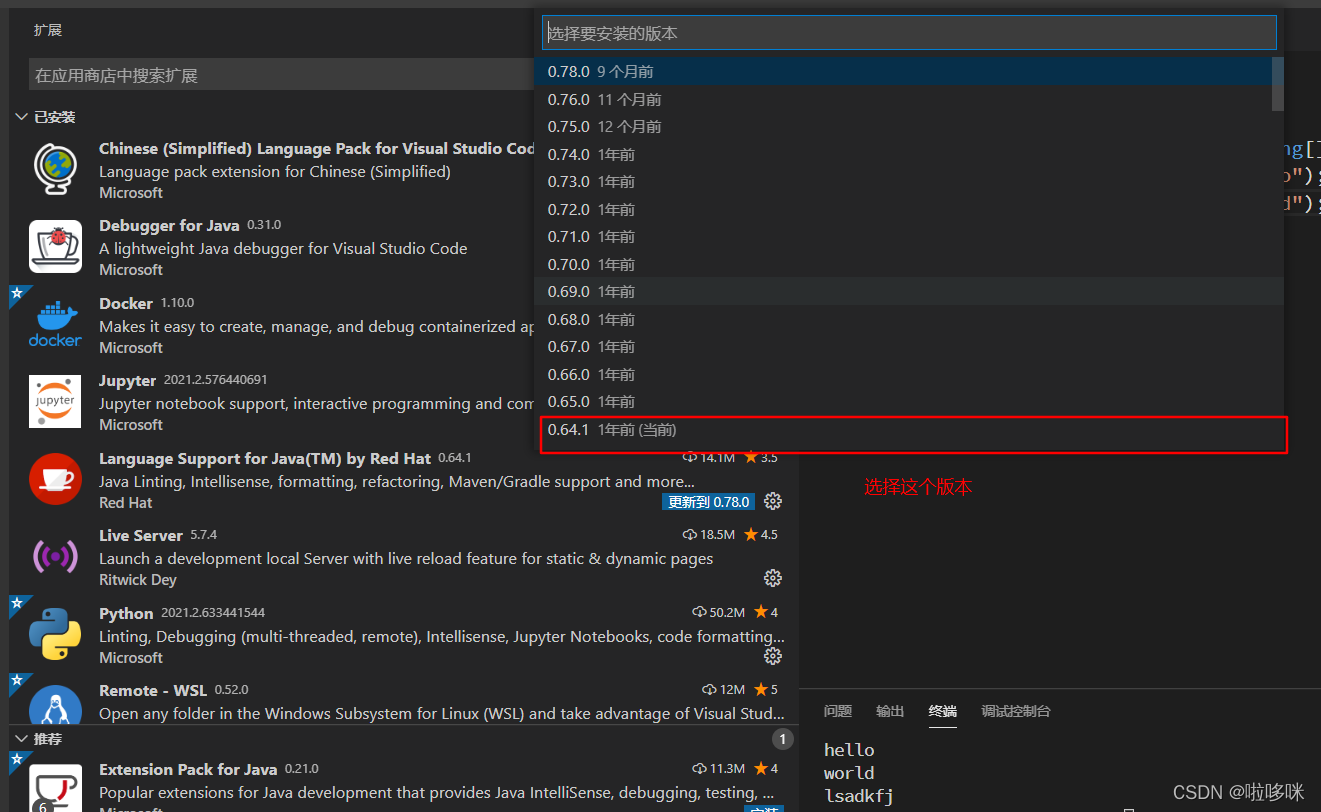Click the 扩展 panel title
1321x812 pixels.
tap(48, 30)
